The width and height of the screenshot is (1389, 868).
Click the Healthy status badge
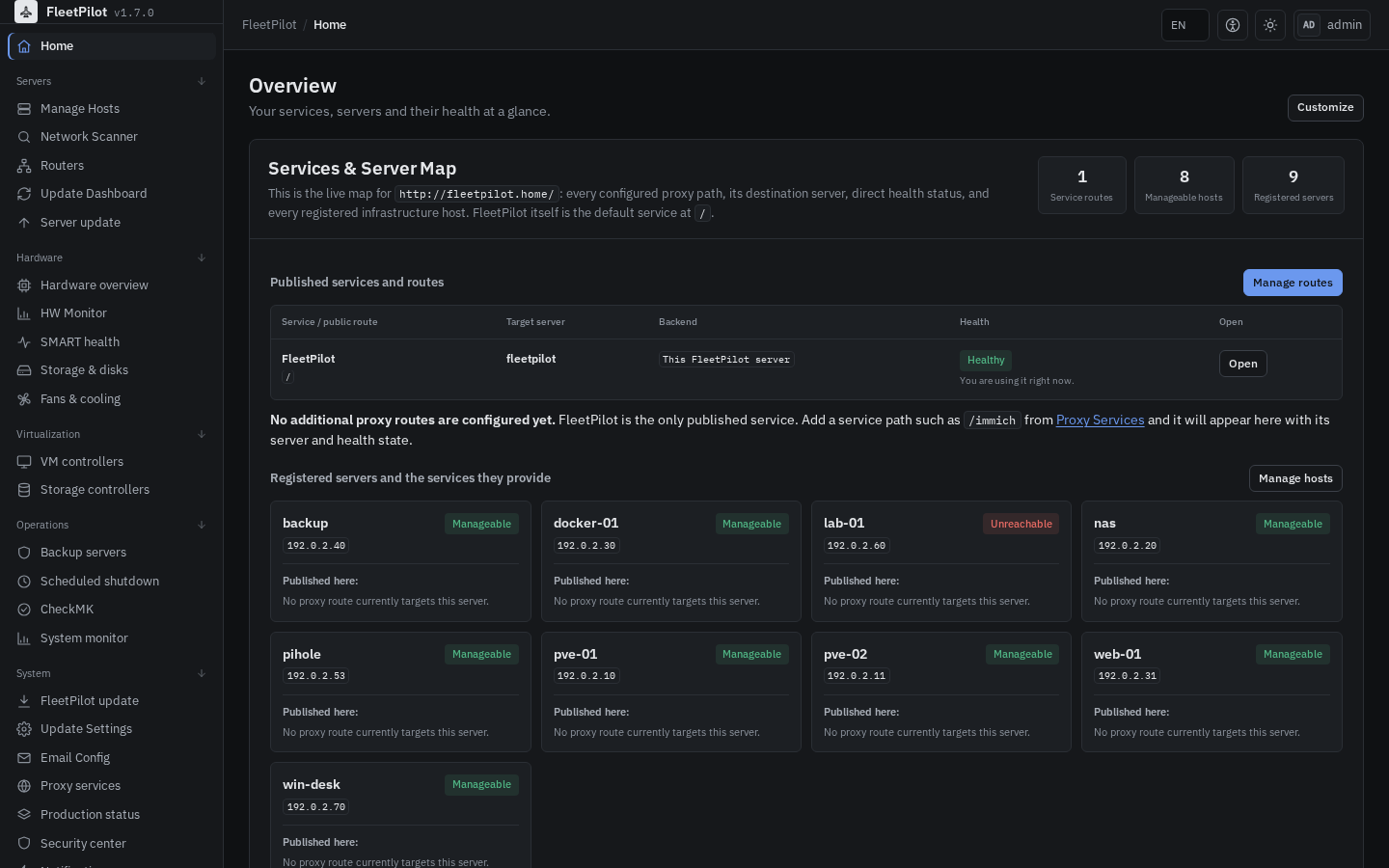(x=986, y=361)
